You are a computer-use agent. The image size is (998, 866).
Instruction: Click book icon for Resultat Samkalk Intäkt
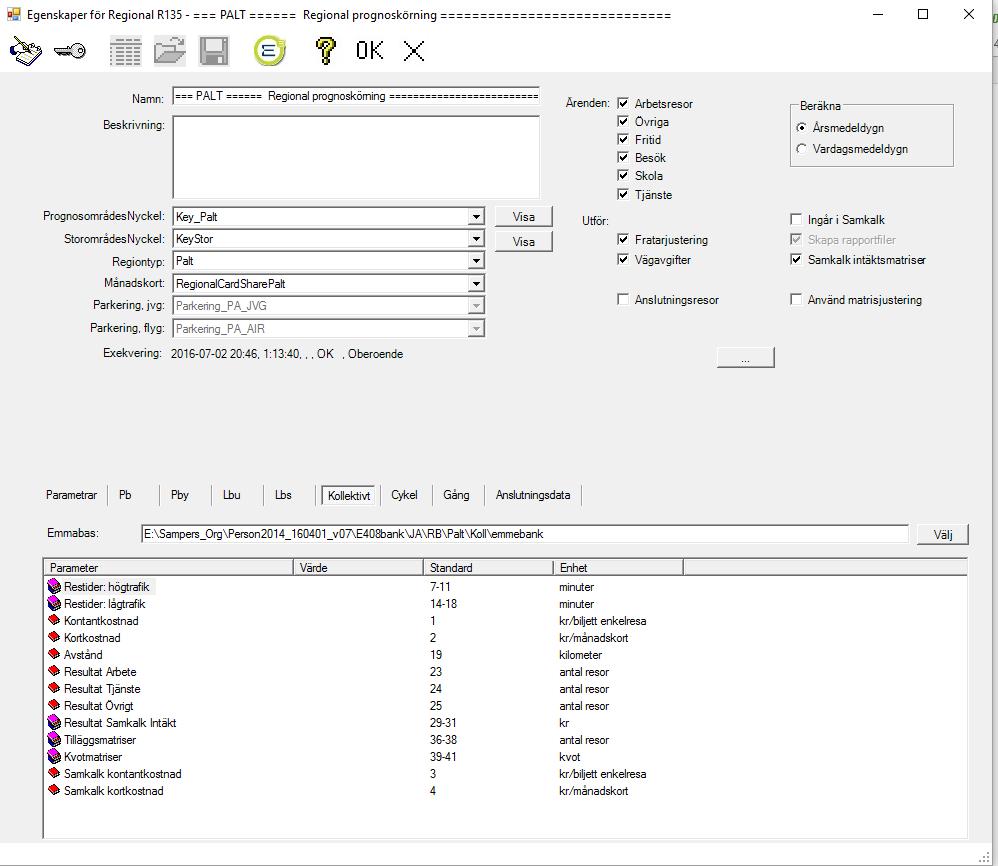[54, 723]
